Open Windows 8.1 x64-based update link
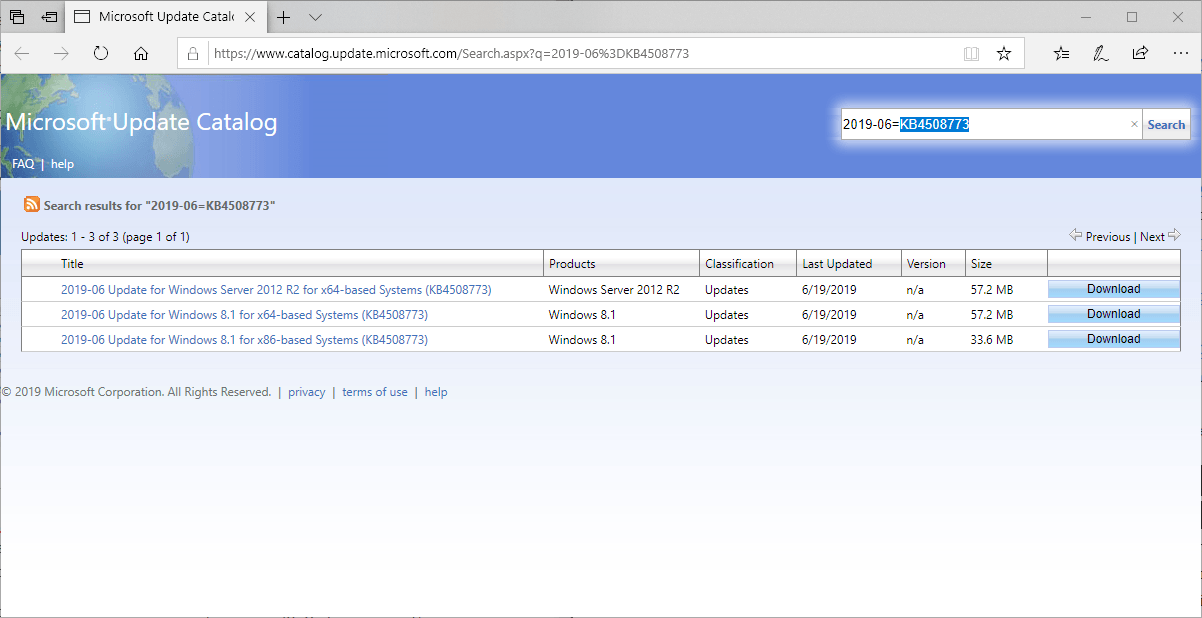Viewport: 1202px width, 618px height. pos(244,315)
